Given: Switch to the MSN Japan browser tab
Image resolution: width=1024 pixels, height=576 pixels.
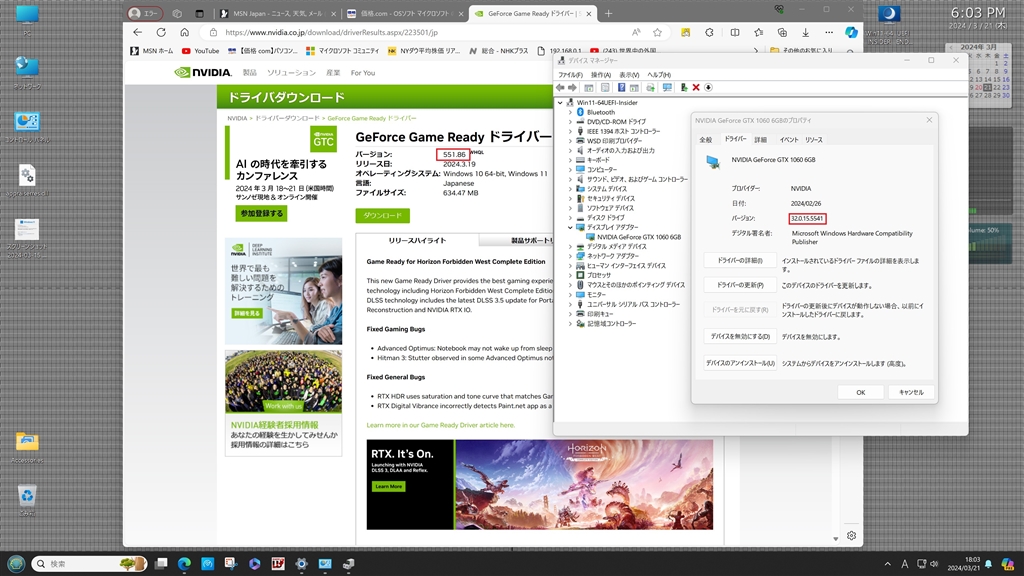Looking at the screenshot, I should [277, 13].
